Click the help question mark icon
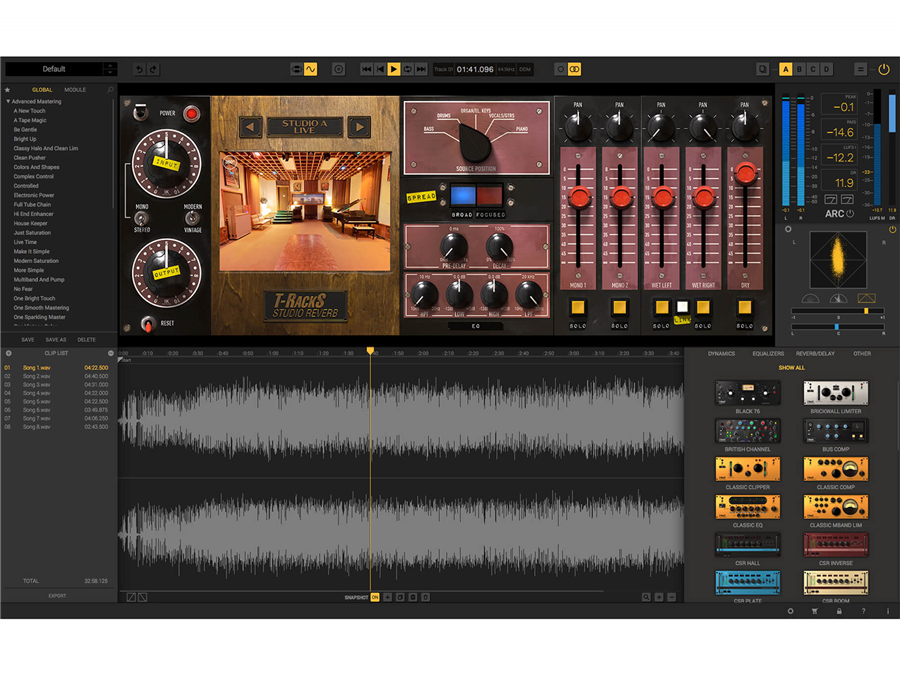900x675 pixels. tap(863, 611)
